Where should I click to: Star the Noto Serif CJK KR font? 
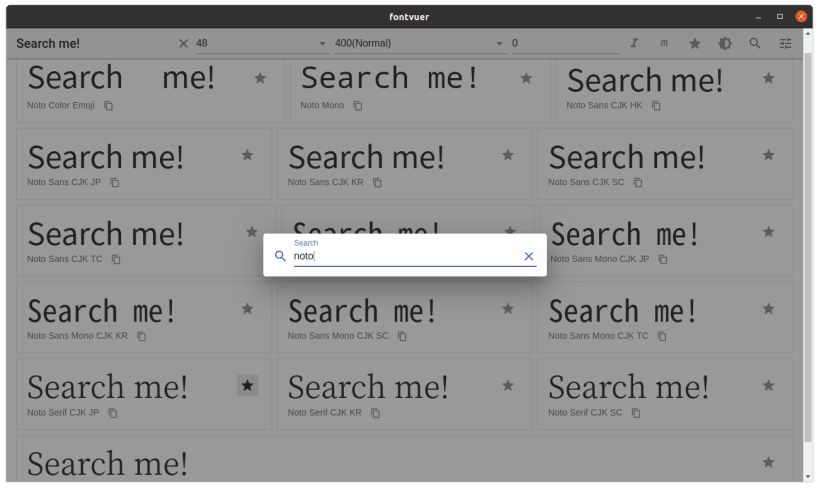[x=508, y=386]
